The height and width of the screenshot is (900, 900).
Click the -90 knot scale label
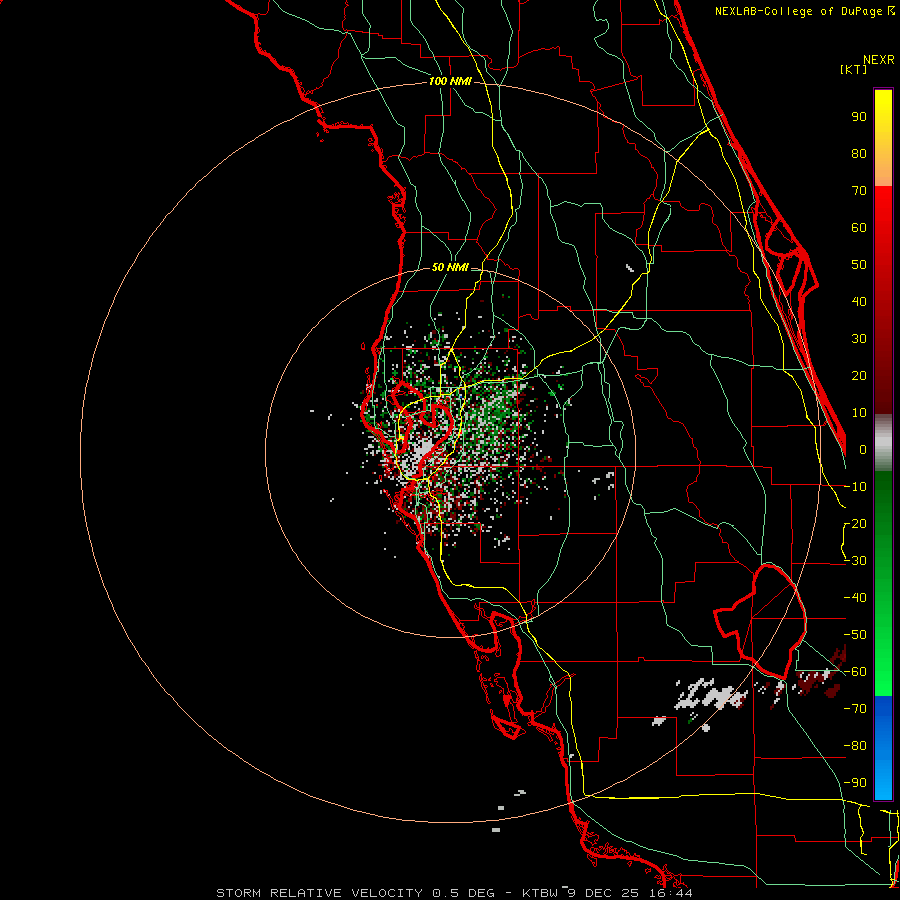[855, 783]
